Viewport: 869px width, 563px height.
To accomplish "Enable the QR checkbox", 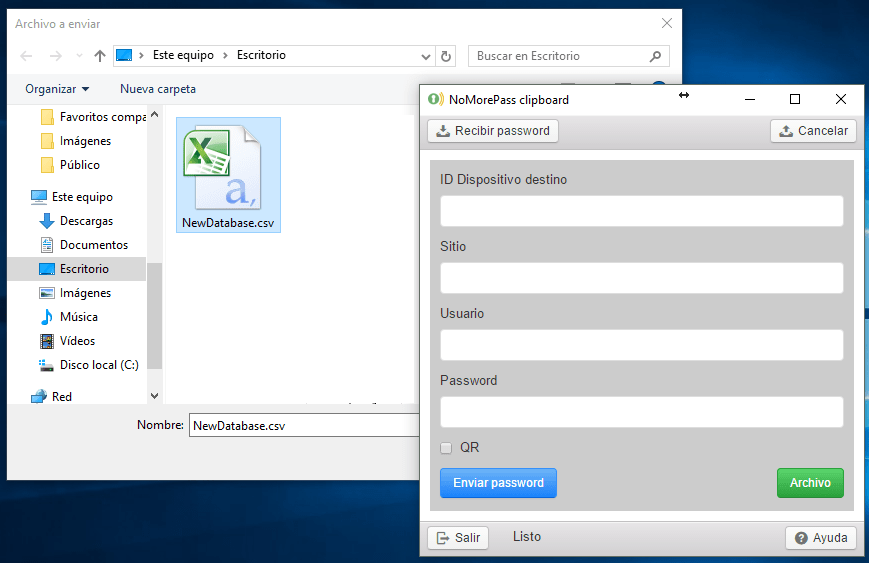I will (446, 448).
